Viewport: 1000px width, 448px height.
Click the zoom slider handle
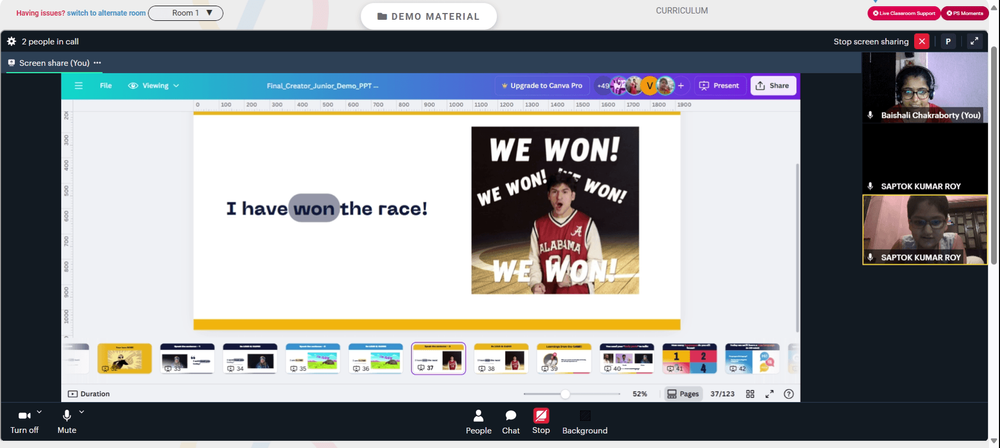pos(565,394)
